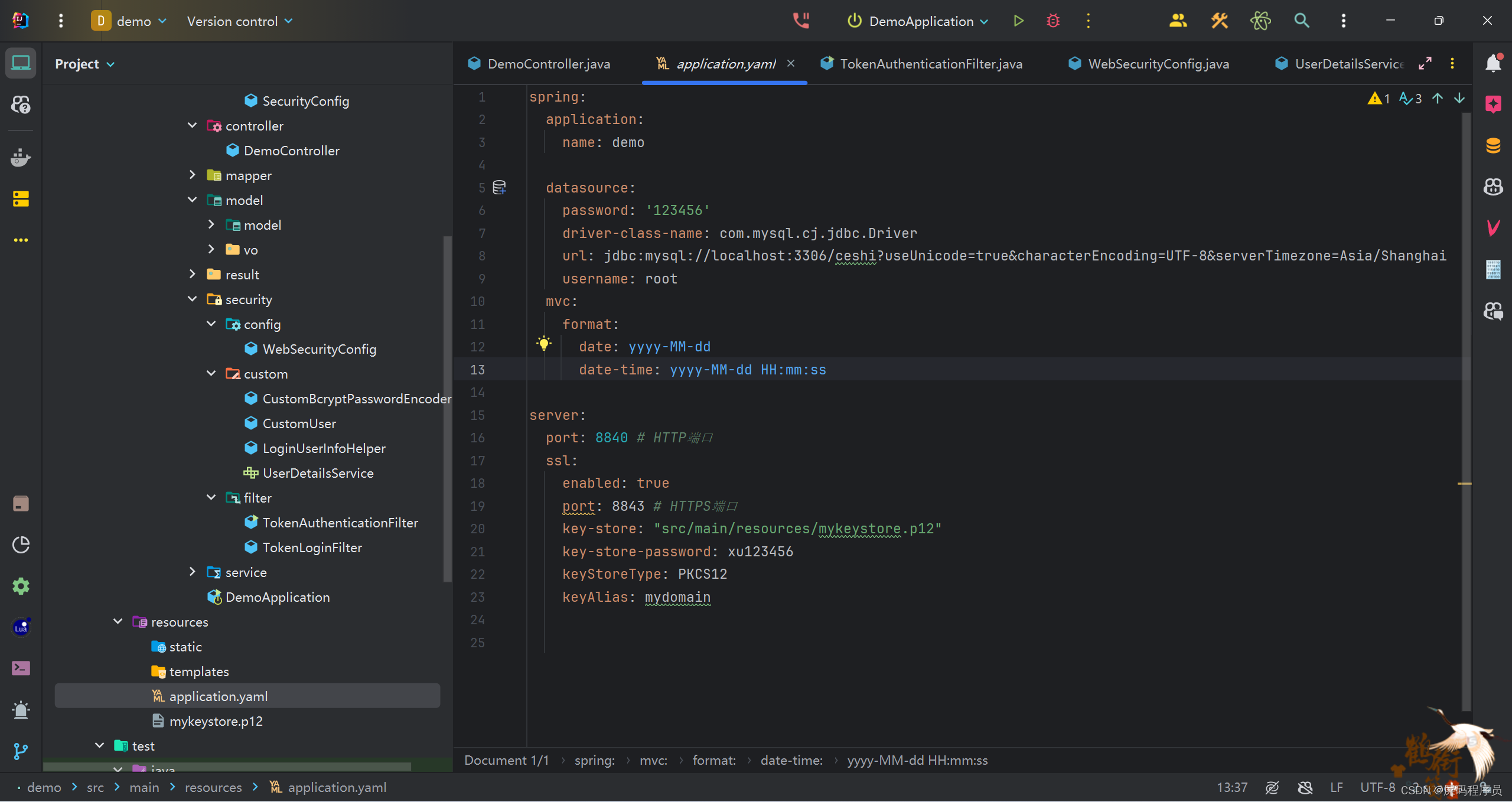Select the Search everywhere magnifier icon
1512x802 pixels.
[x=1301, y=22]
